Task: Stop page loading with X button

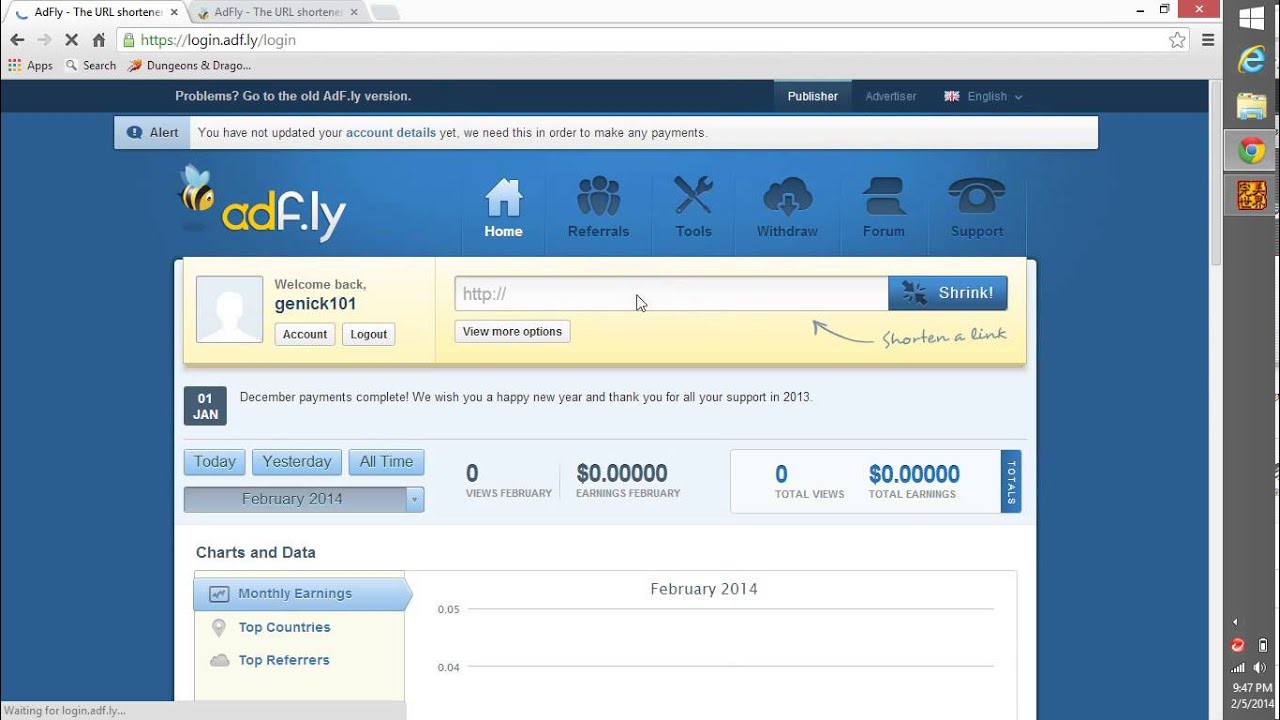Action: [x=71, y=40]
